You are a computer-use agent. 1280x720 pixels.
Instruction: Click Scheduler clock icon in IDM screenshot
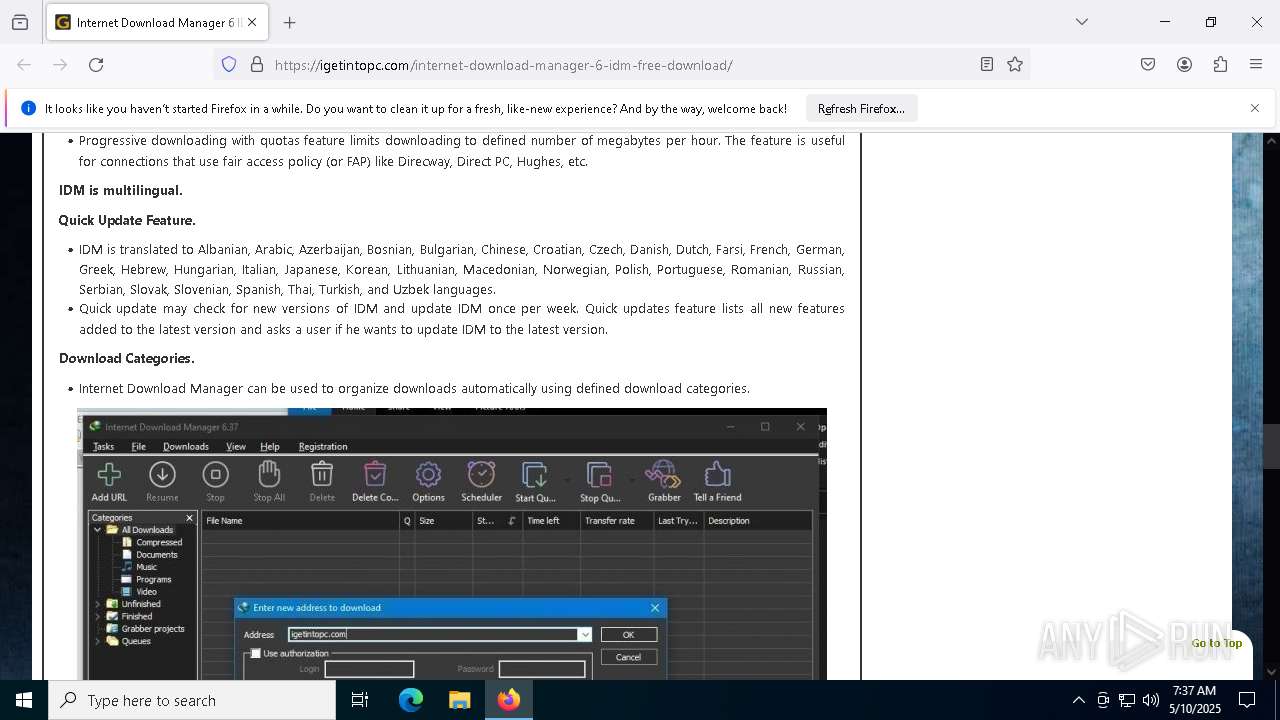(481, 481)
